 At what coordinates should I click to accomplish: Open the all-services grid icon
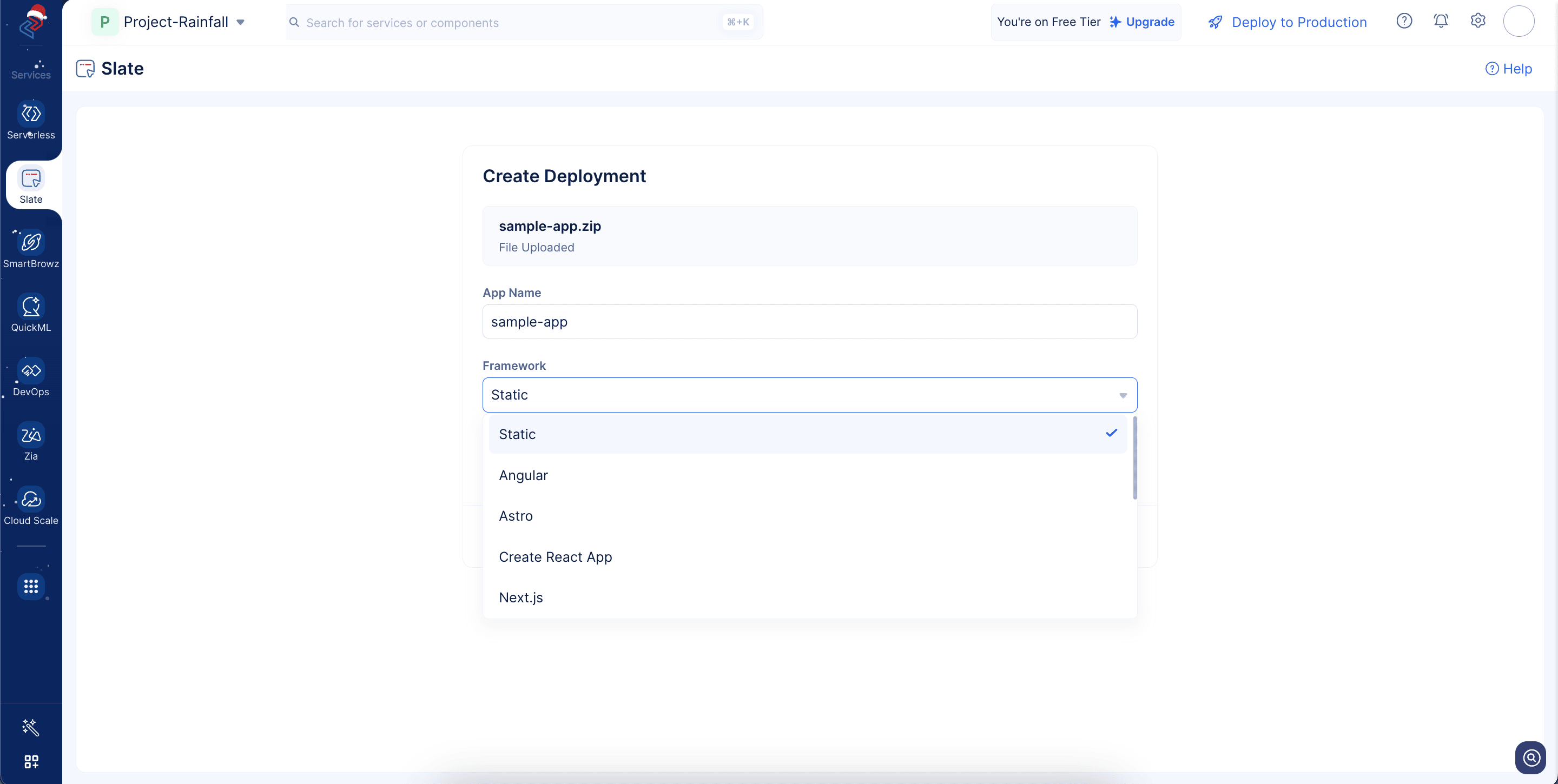(31, 586)
